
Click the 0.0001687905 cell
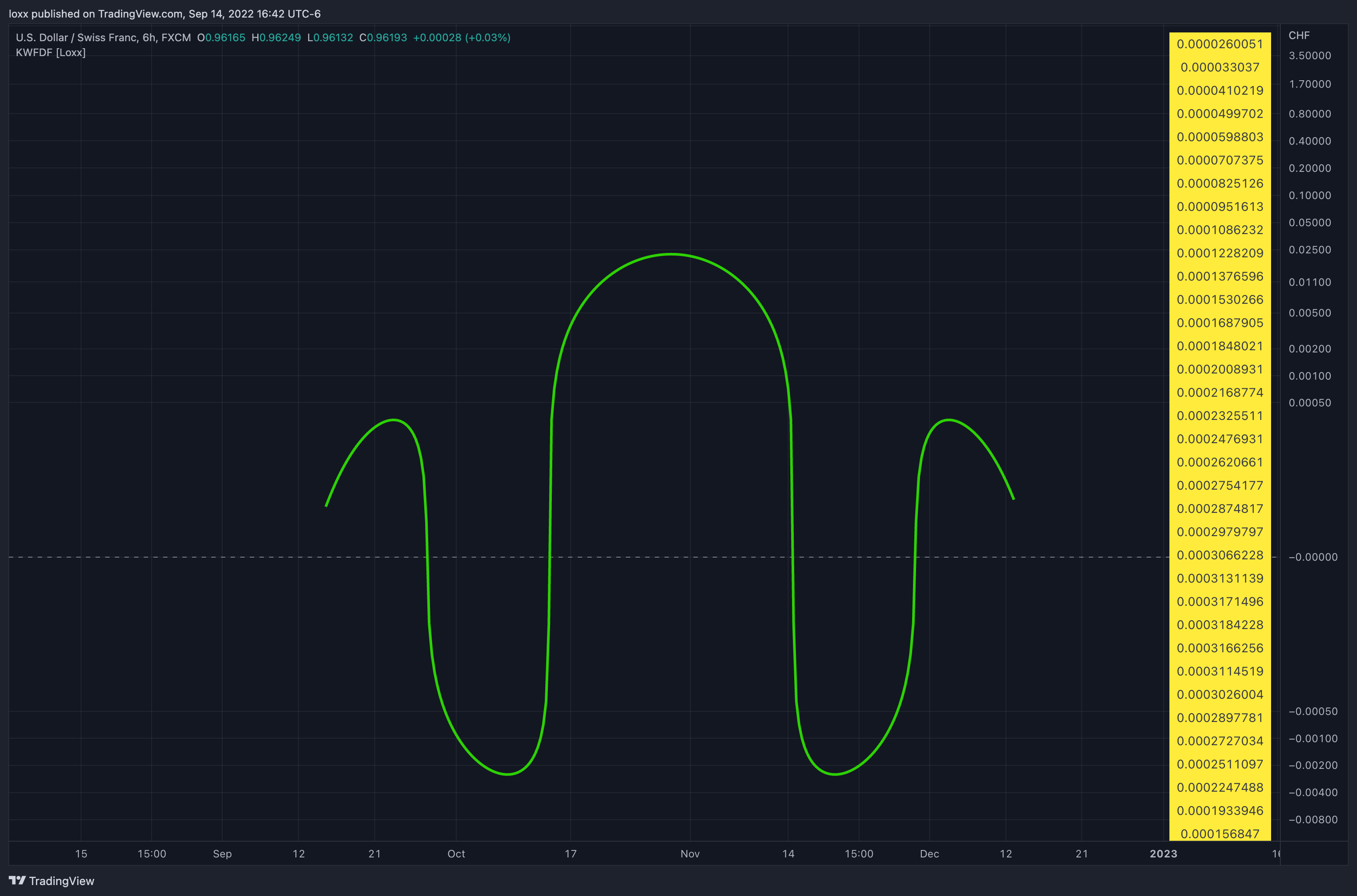coord(1220,323)
